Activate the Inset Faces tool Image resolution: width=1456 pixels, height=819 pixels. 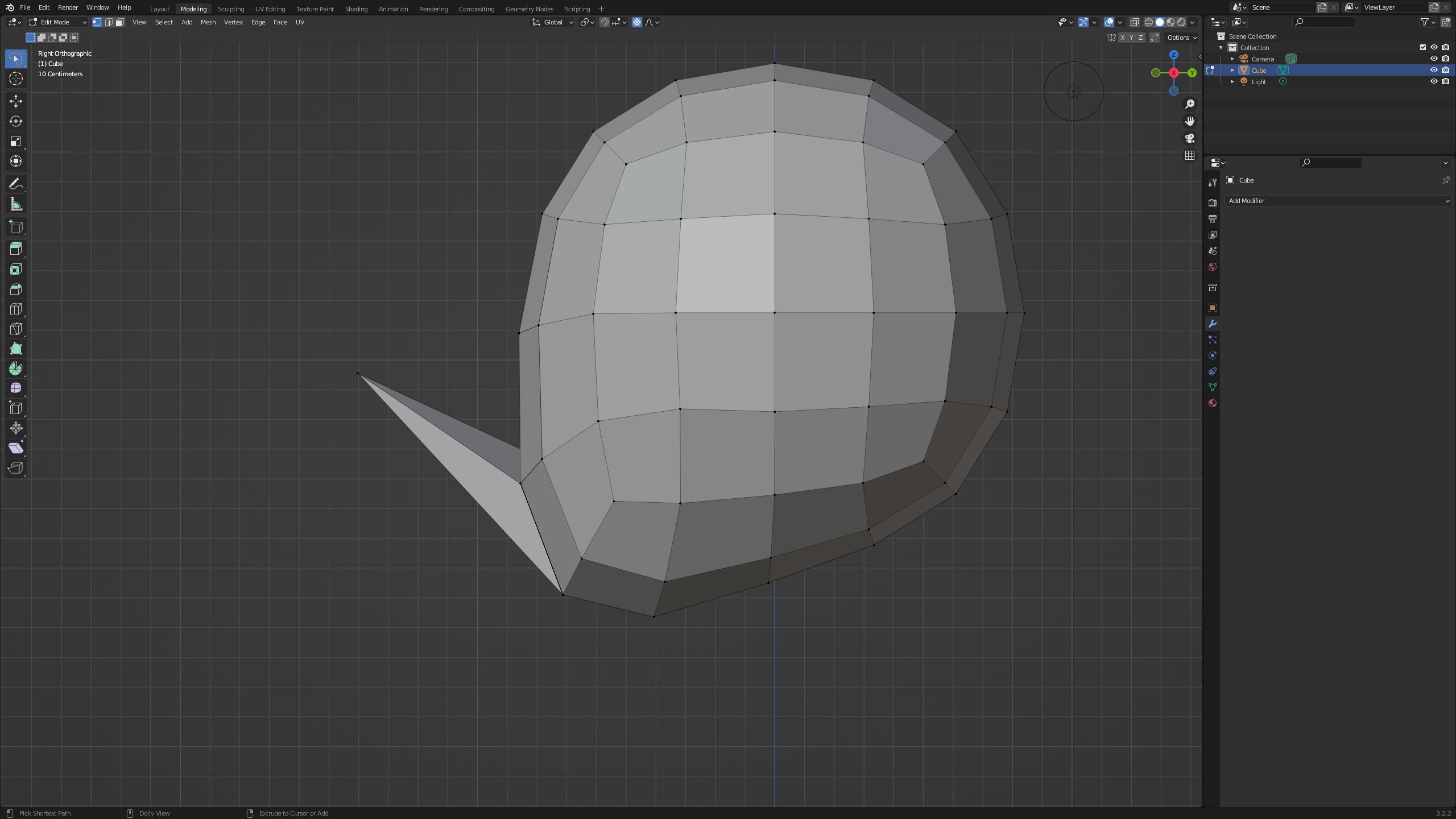coord(15,269)
